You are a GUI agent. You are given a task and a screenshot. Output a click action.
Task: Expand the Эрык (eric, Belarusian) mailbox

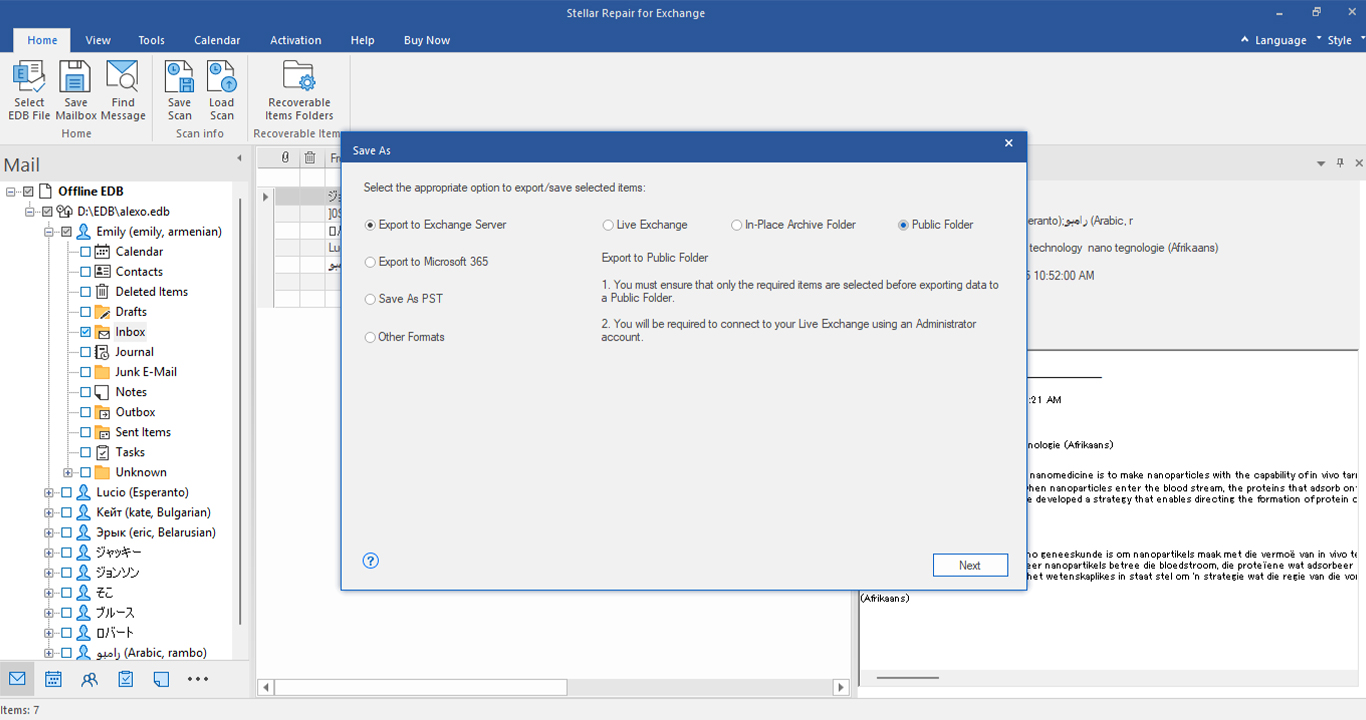click(48, 532)
